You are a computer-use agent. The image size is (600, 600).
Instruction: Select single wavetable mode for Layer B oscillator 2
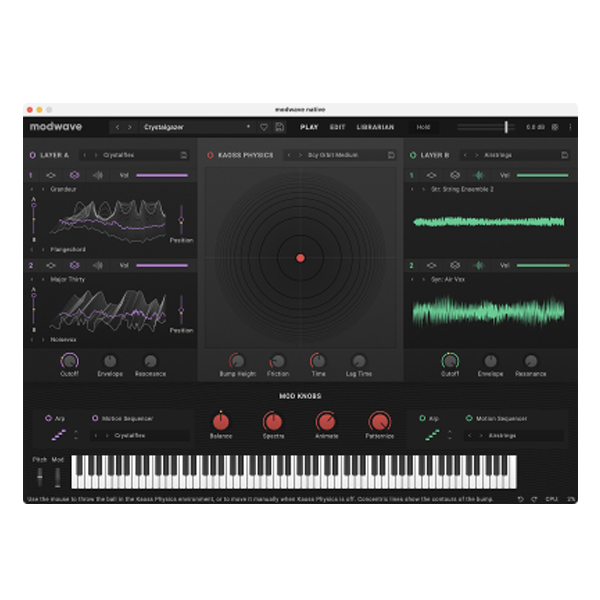432,265
